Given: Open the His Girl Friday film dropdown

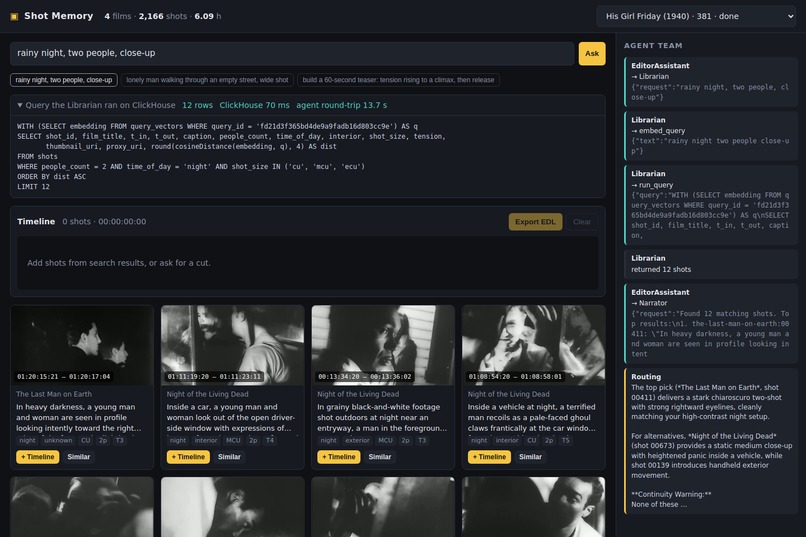Looking at the screenshot, I should click(697, 16).
